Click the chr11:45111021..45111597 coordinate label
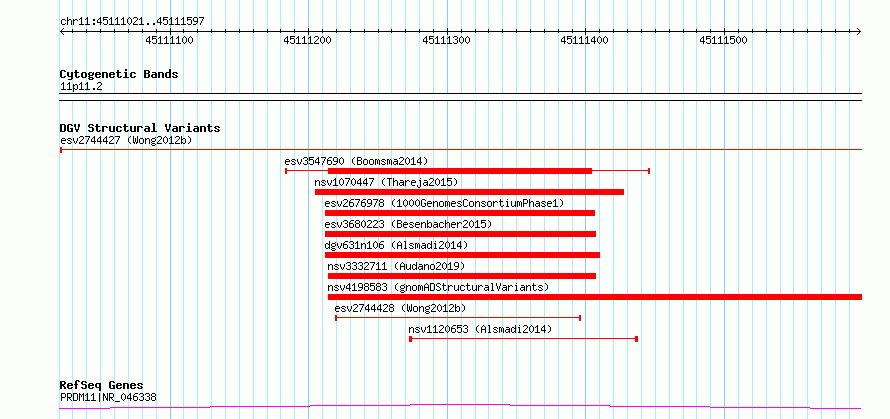890x419 pixels. point(132,22)
